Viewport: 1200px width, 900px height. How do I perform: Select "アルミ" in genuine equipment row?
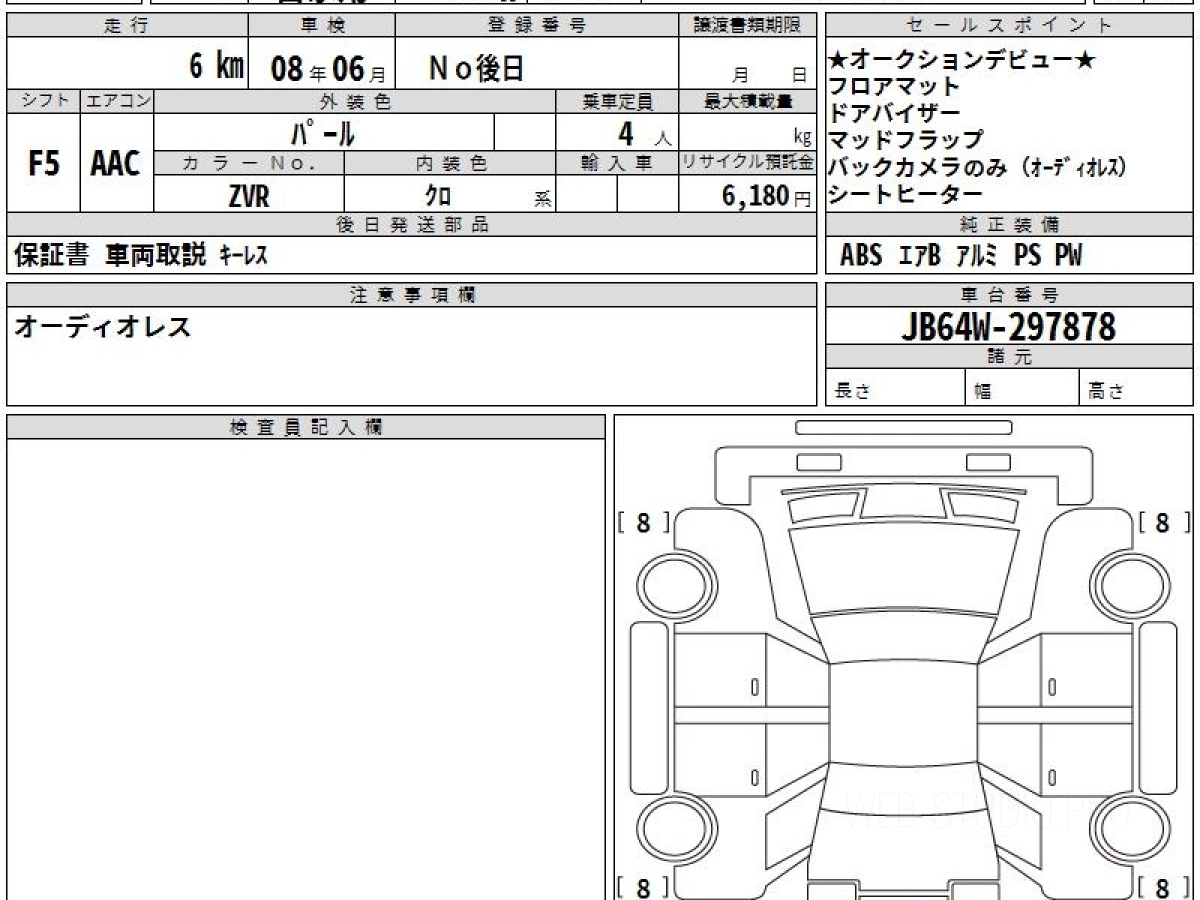976,256
